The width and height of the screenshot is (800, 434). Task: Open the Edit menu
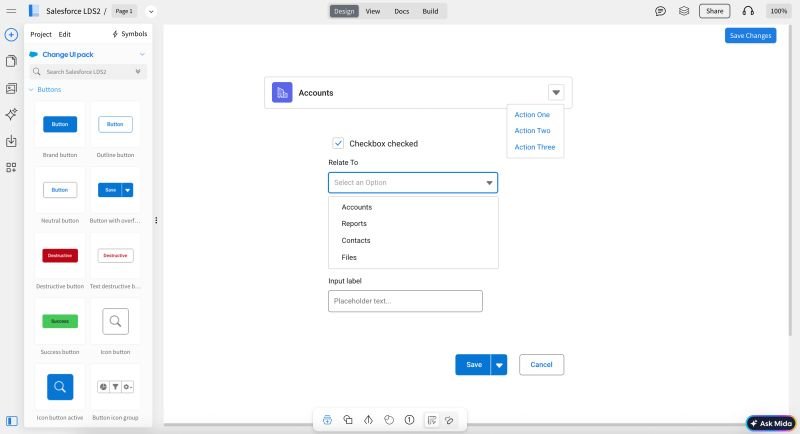tap(64, 34)
